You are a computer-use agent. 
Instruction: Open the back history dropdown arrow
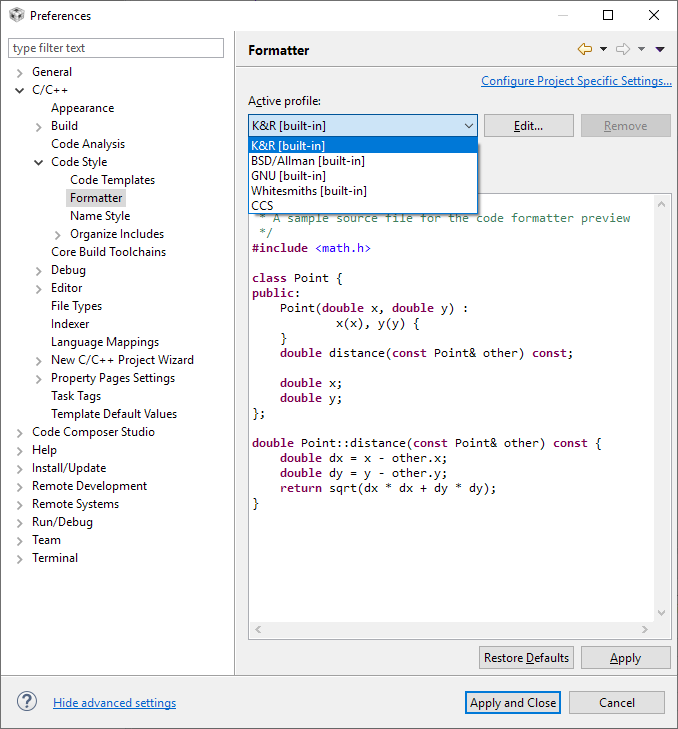pos(603,49)
